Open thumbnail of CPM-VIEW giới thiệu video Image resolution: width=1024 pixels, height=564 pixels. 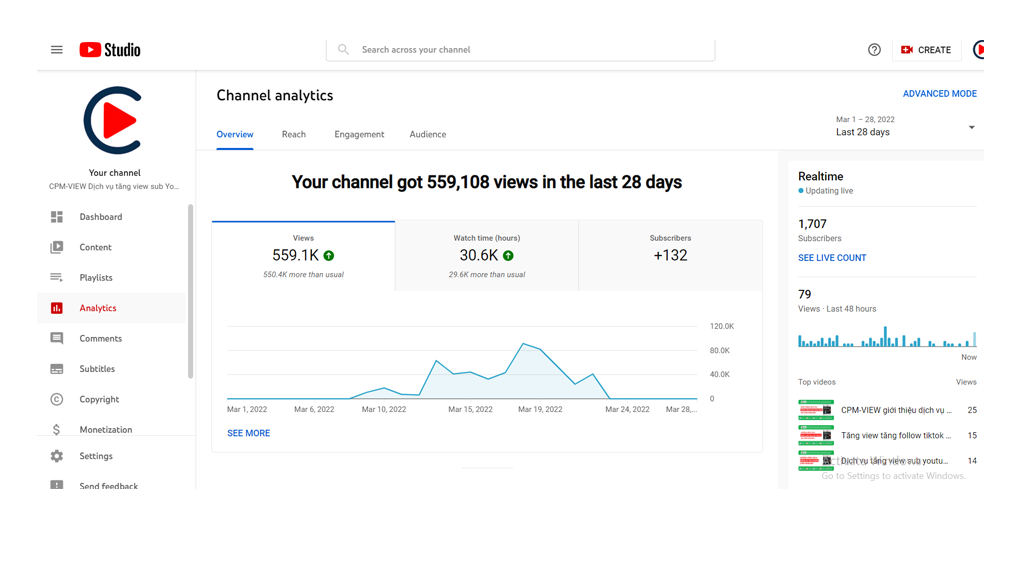[x=816, y=410]
